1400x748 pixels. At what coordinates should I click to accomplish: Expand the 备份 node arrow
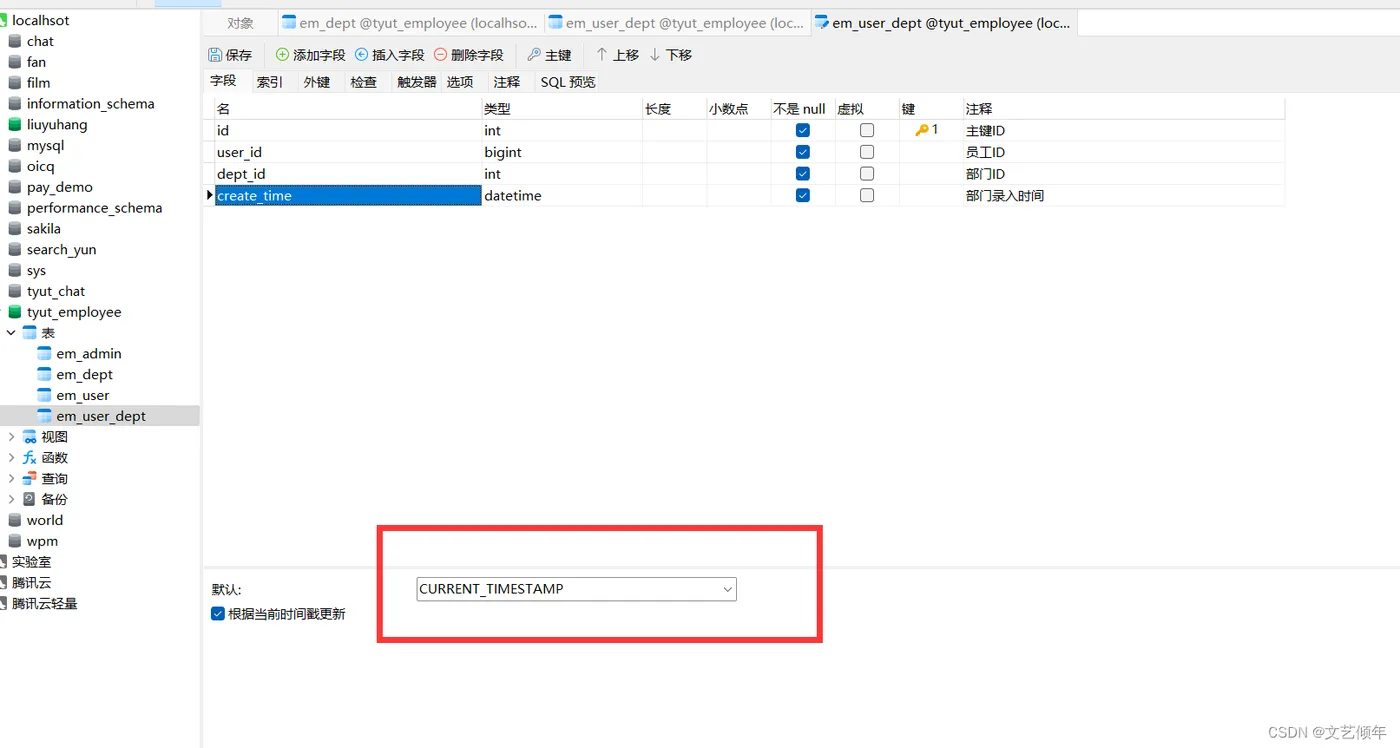pyautogui.click(x=11, y=499)
